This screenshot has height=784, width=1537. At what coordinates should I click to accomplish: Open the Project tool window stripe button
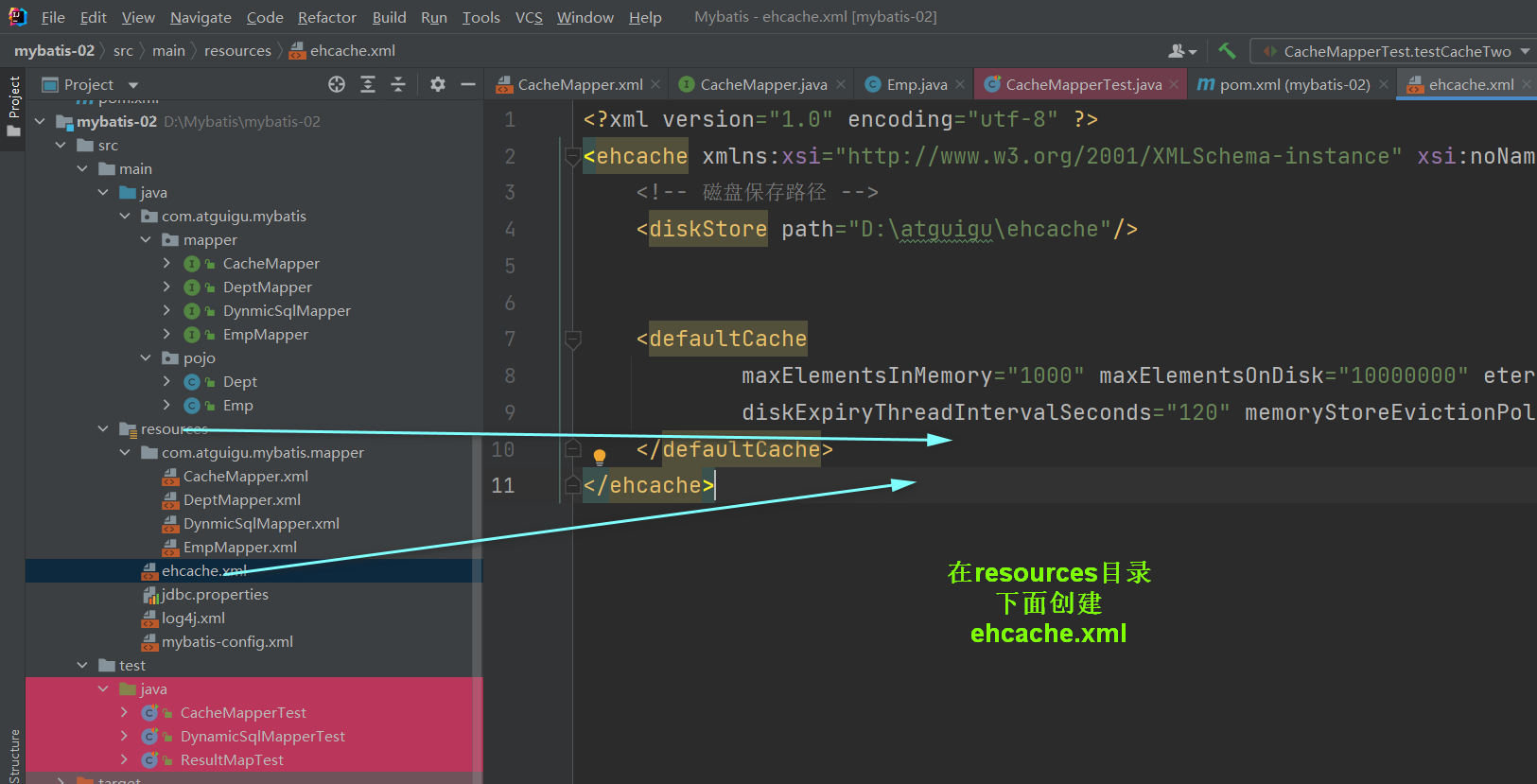[13, 106]
